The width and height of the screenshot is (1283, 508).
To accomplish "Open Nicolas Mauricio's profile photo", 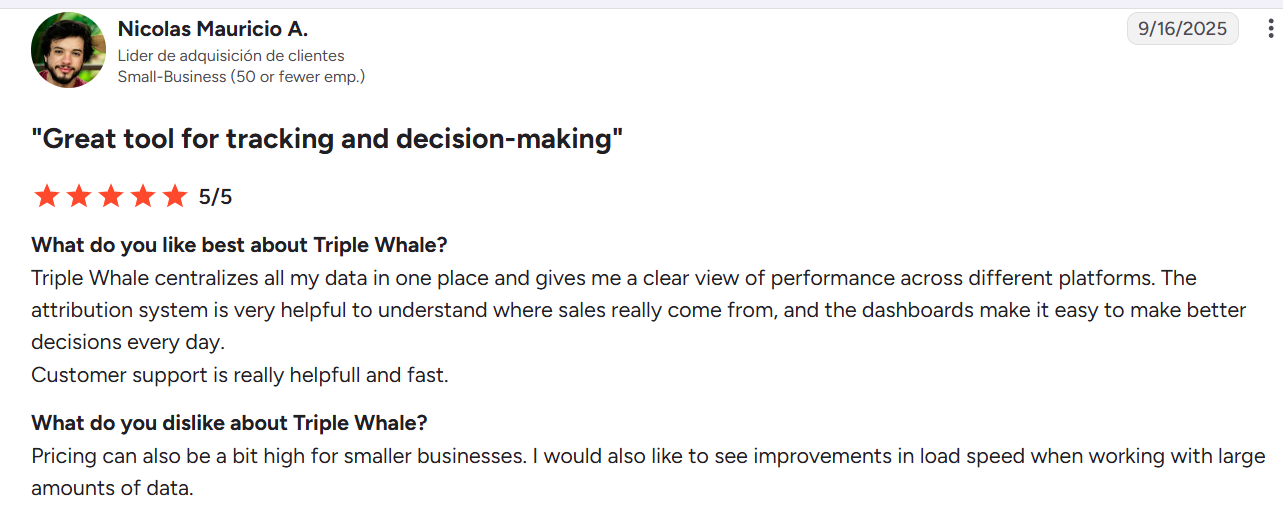I will pos(68,50).
